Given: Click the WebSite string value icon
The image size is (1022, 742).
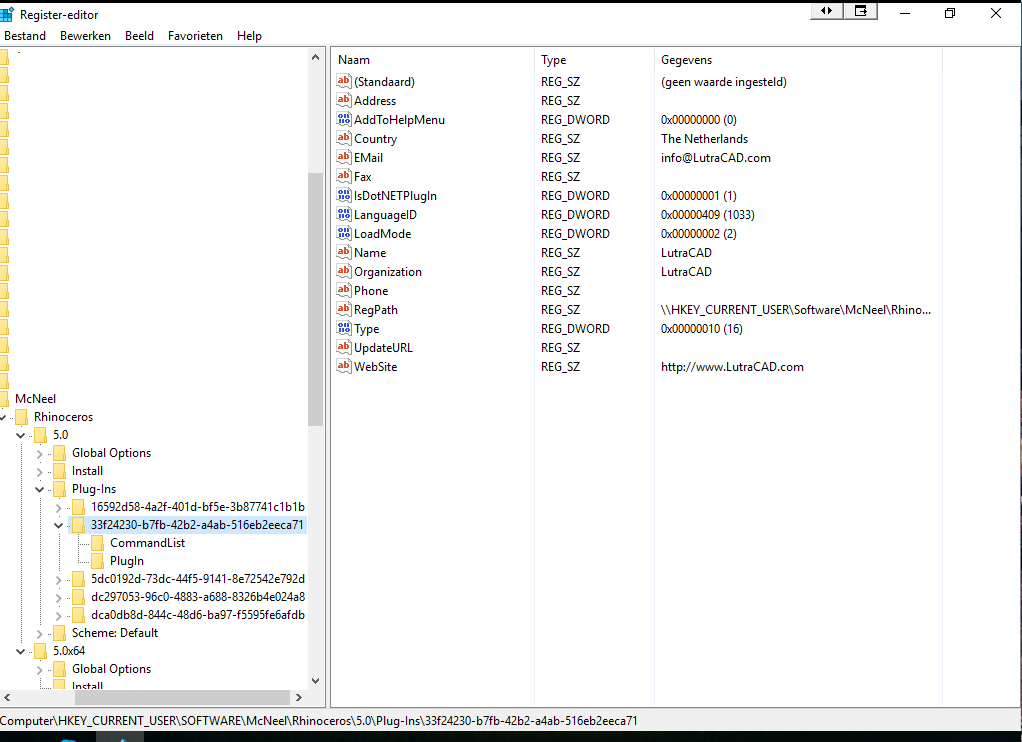Looking at the screenshot, I should tap(343, 365).
